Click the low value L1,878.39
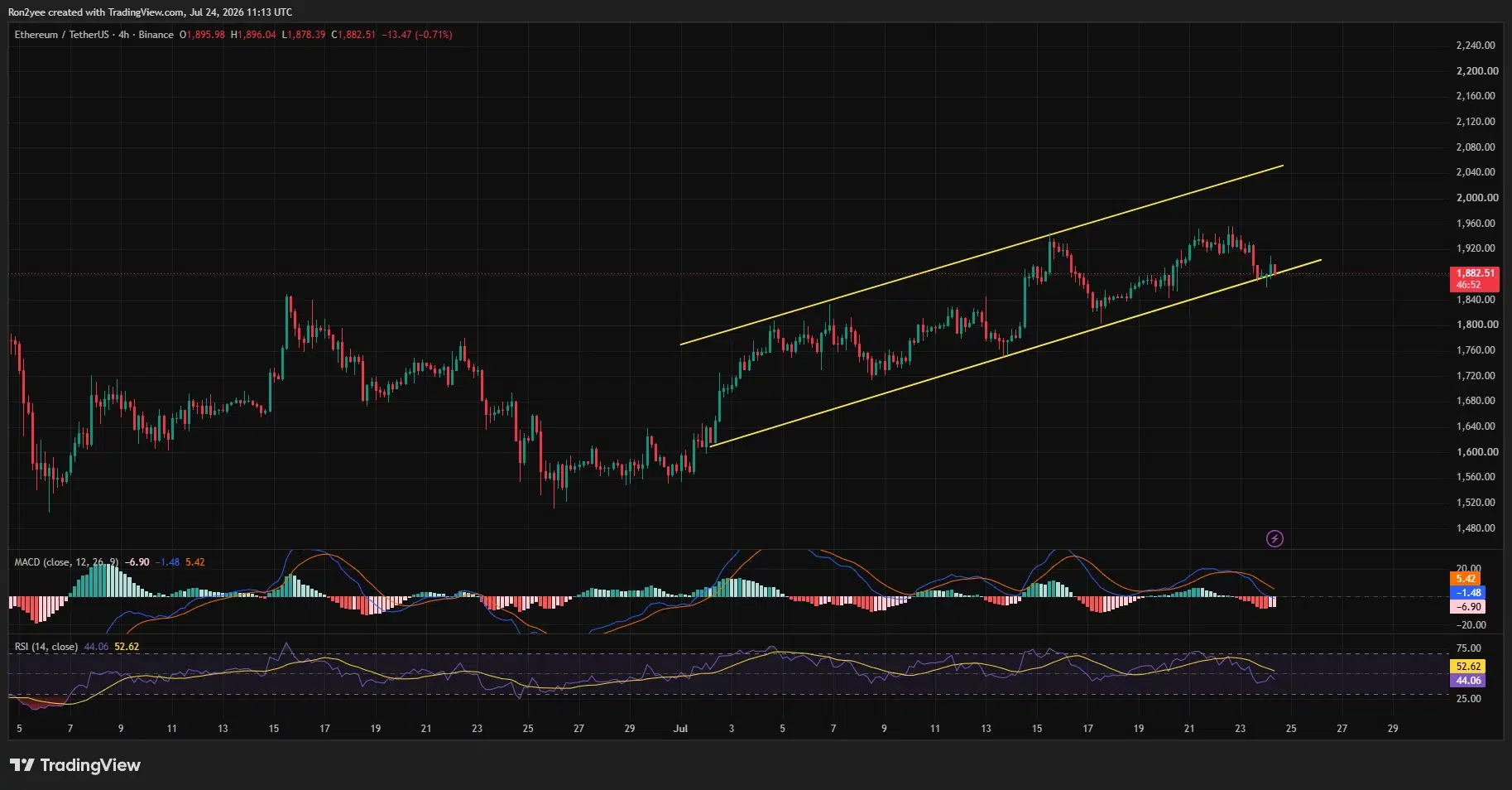1512x790 pixels. 304,35
